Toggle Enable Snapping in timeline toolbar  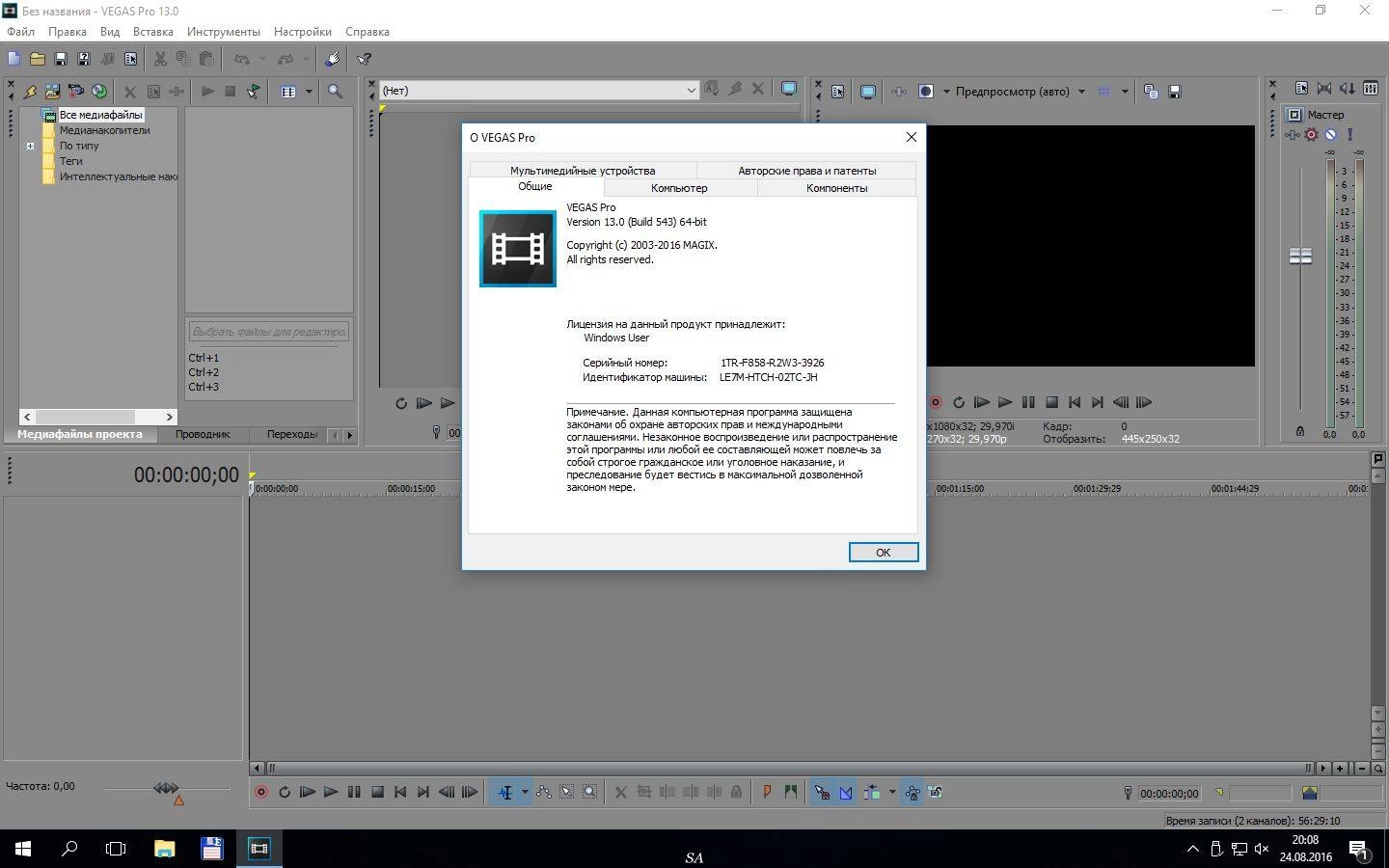(x=822, y=792)
